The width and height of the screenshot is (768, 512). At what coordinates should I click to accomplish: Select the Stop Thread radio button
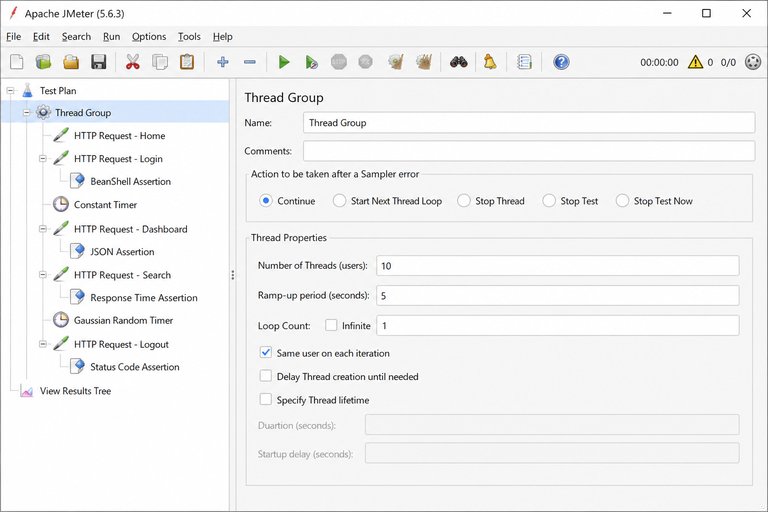point(464,201)
